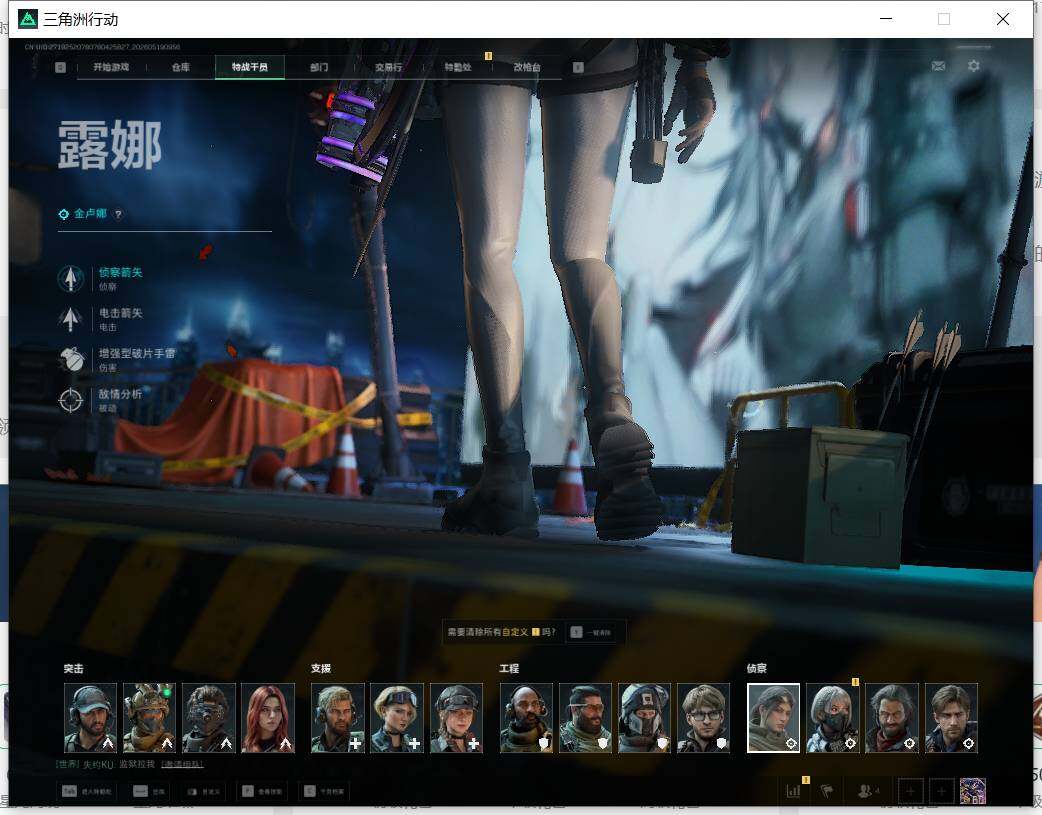Click the 金卢娜 operator name label
The image size is (1042, 815).
pos(90,214)
